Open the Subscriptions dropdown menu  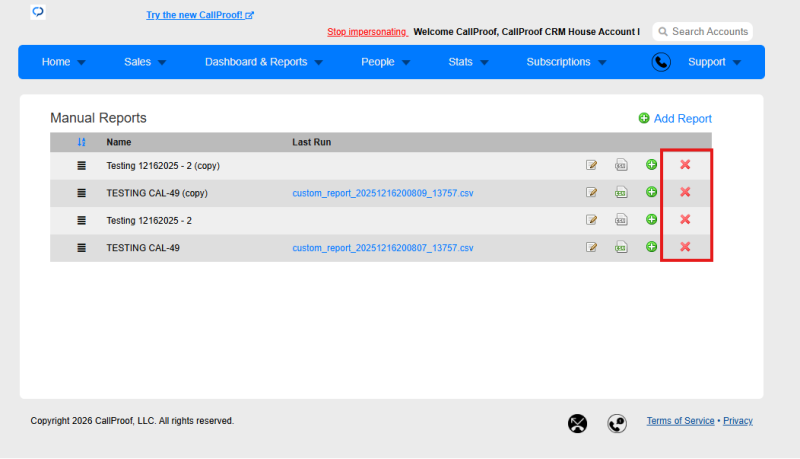(x=566, y=62)
